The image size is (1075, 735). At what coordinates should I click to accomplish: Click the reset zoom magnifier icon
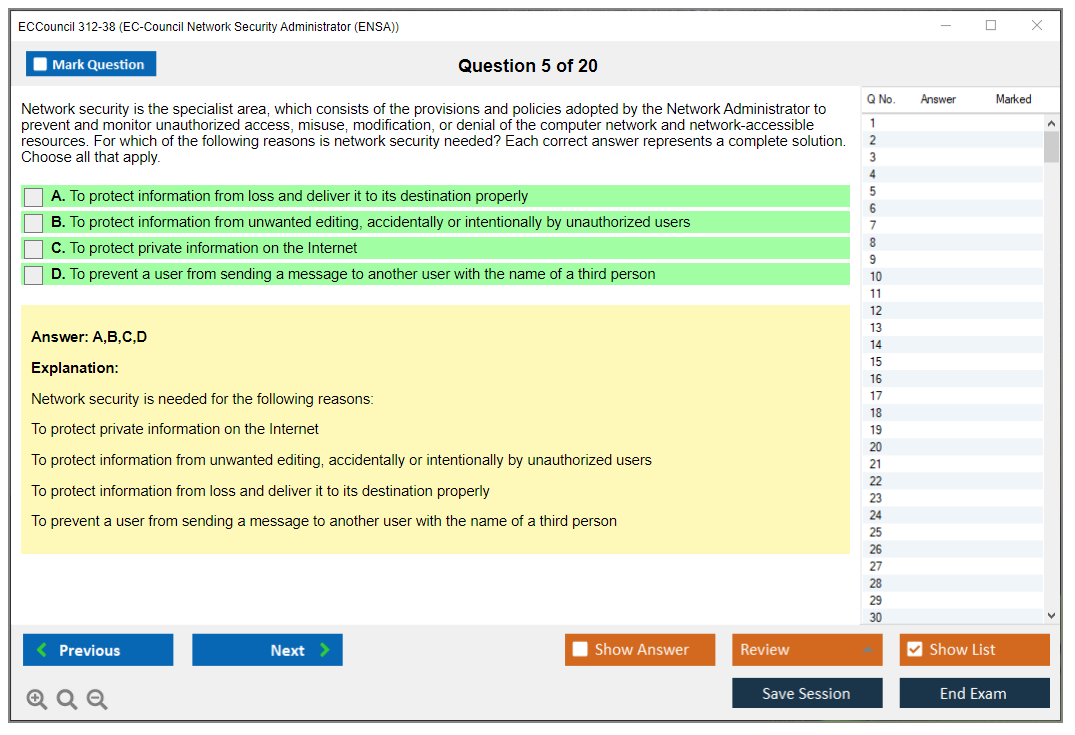click(67, 700)
